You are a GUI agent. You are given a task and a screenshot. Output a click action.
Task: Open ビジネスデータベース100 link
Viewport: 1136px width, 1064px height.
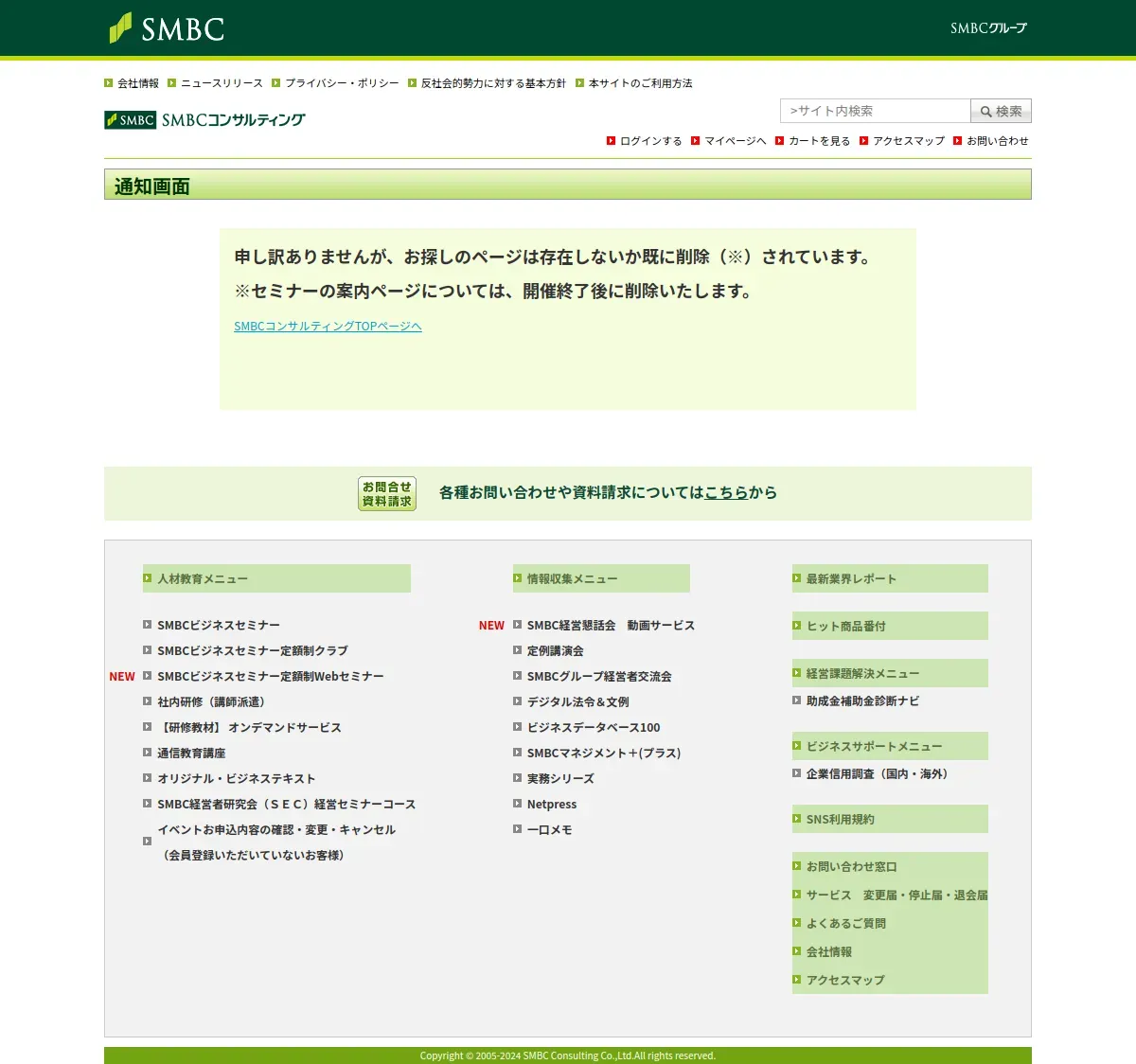(594, 728)
